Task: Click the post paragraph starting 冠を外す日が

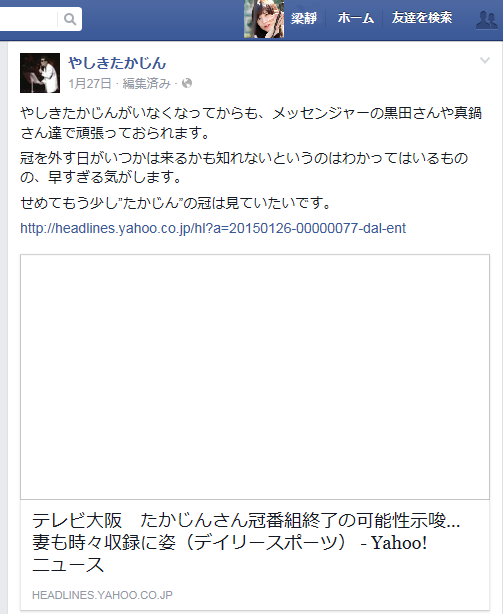Action: [x=244, y=168]
